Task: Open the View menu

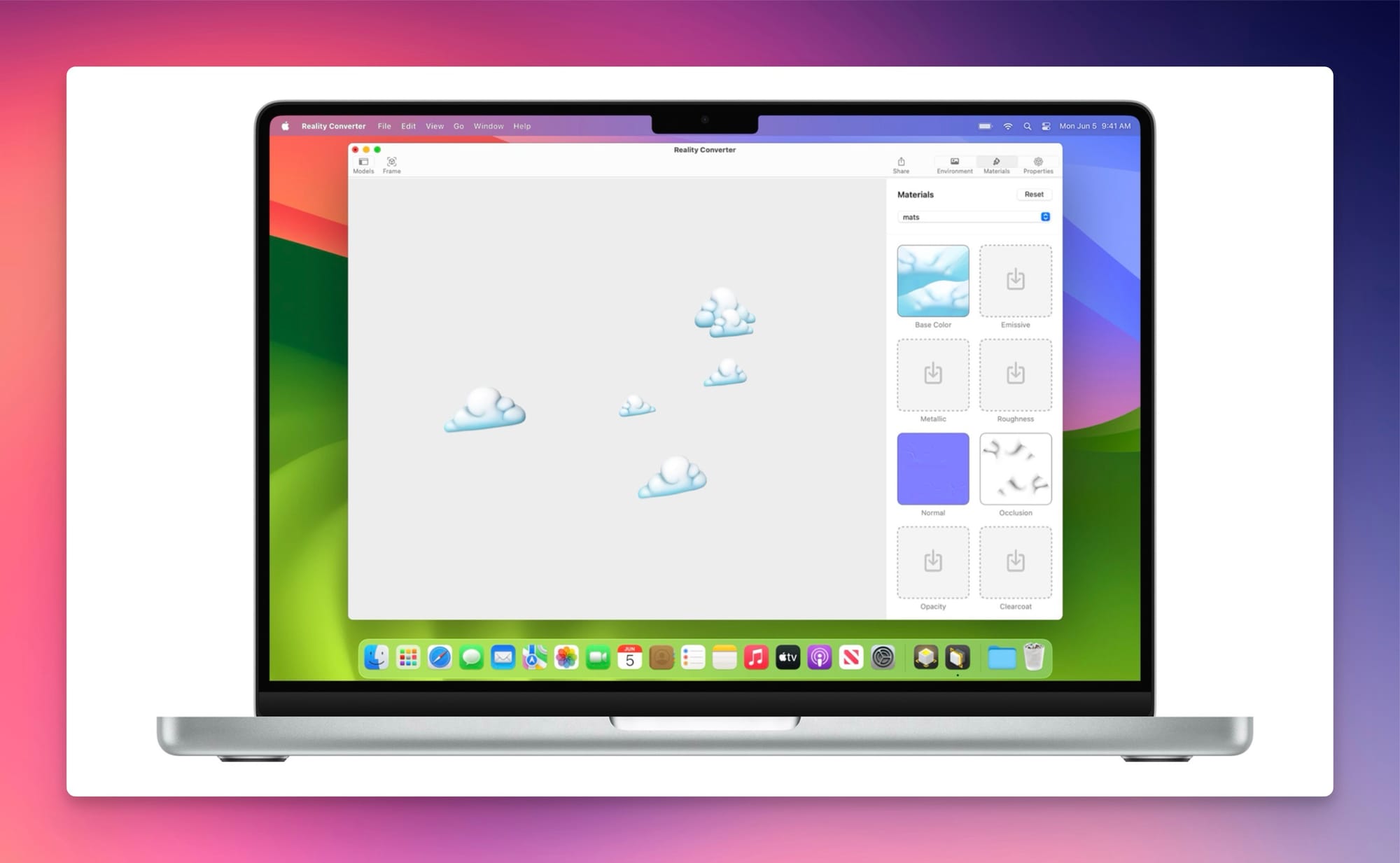Action: coord(434,127)
